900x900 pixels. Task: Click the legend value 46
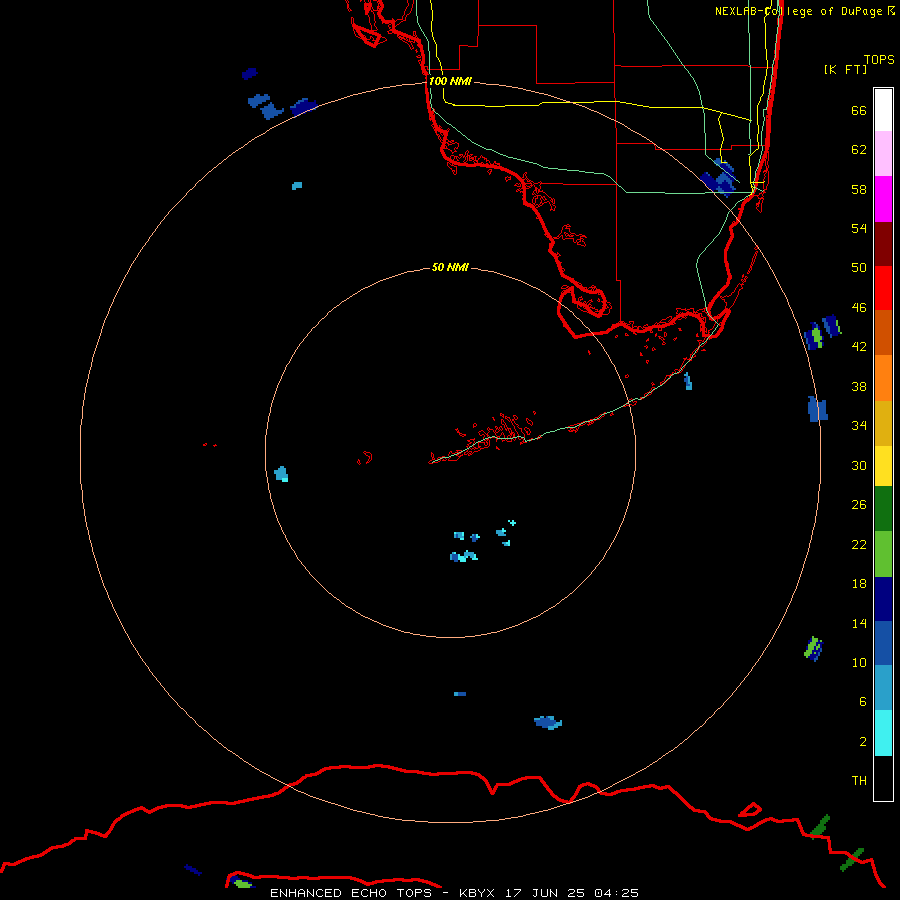pos(859,308)
